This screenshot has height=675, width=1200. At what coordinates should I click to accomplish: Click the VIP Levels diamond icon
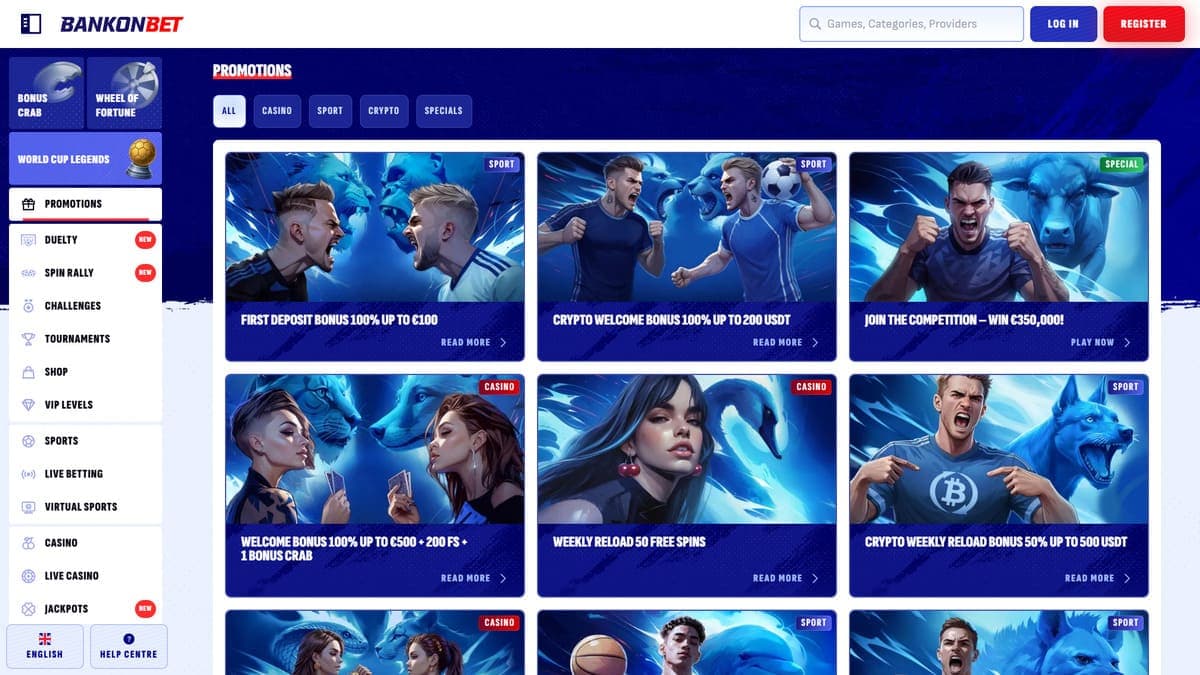tap(28, 405)
